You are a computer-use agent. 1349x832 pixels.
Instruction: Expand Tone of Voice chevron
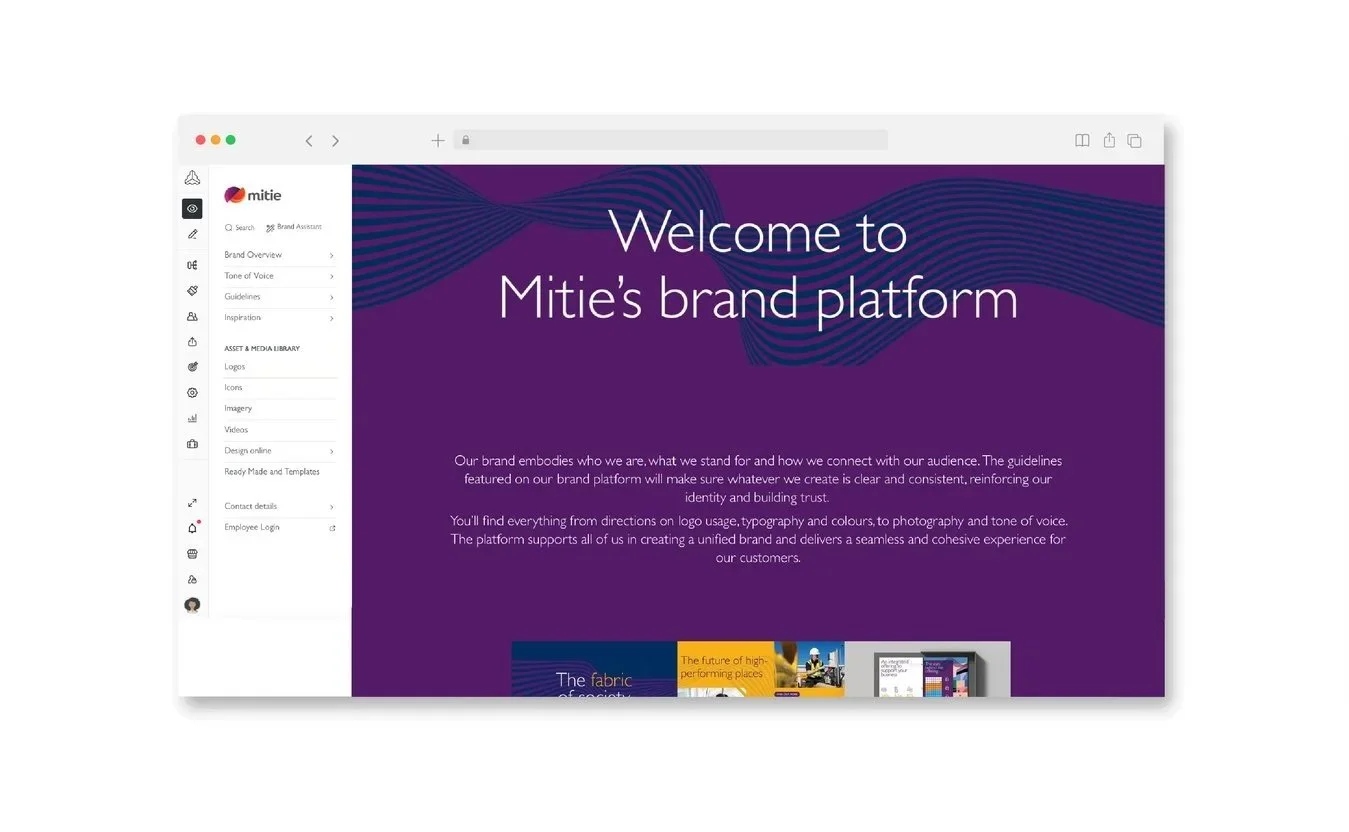(332, 277)
